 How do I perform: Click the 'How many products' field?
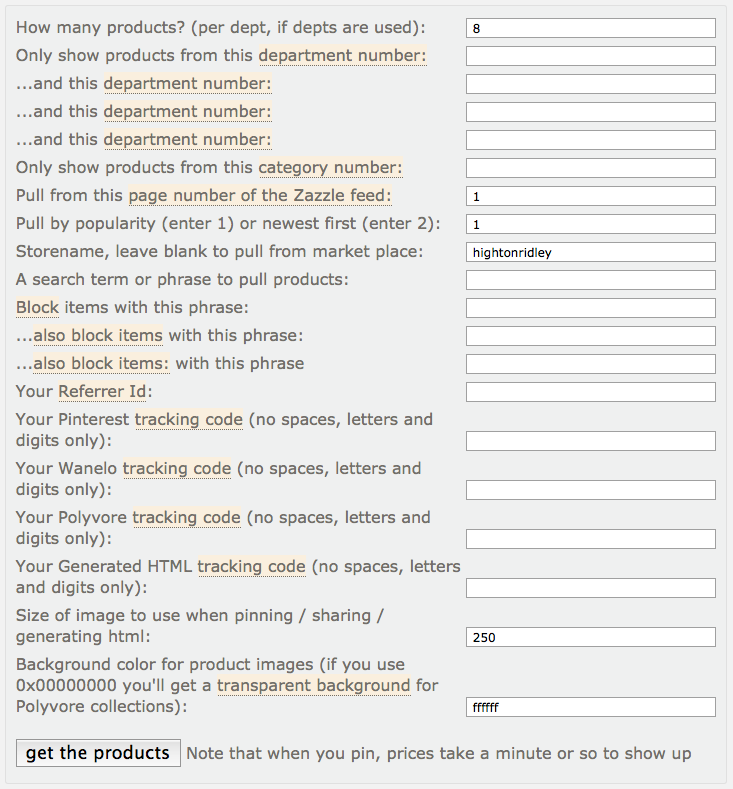[590, 28]
